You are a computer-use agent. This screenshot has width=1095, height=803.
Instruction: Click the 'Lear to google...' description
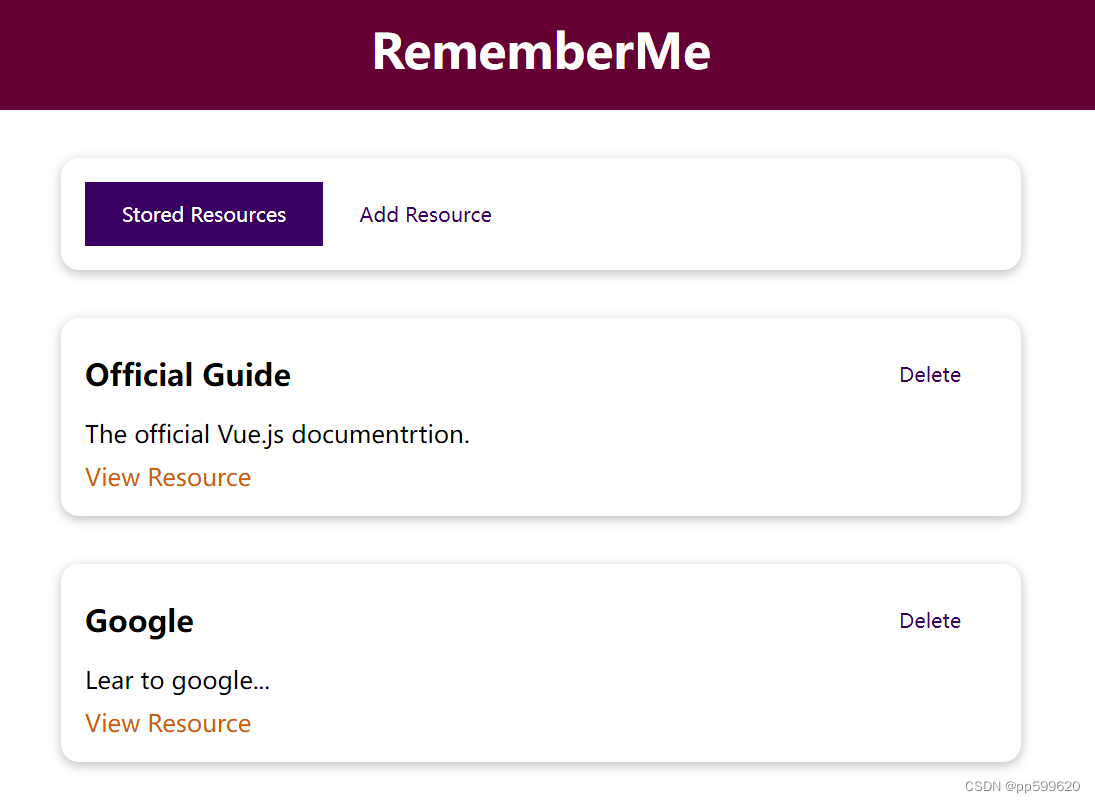177,681
